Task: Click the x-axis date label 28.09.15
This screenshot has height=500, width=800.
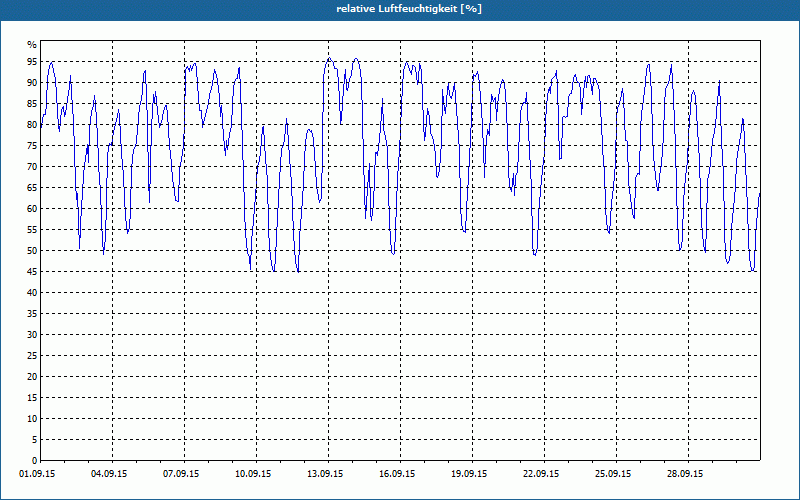Action: 685,474
